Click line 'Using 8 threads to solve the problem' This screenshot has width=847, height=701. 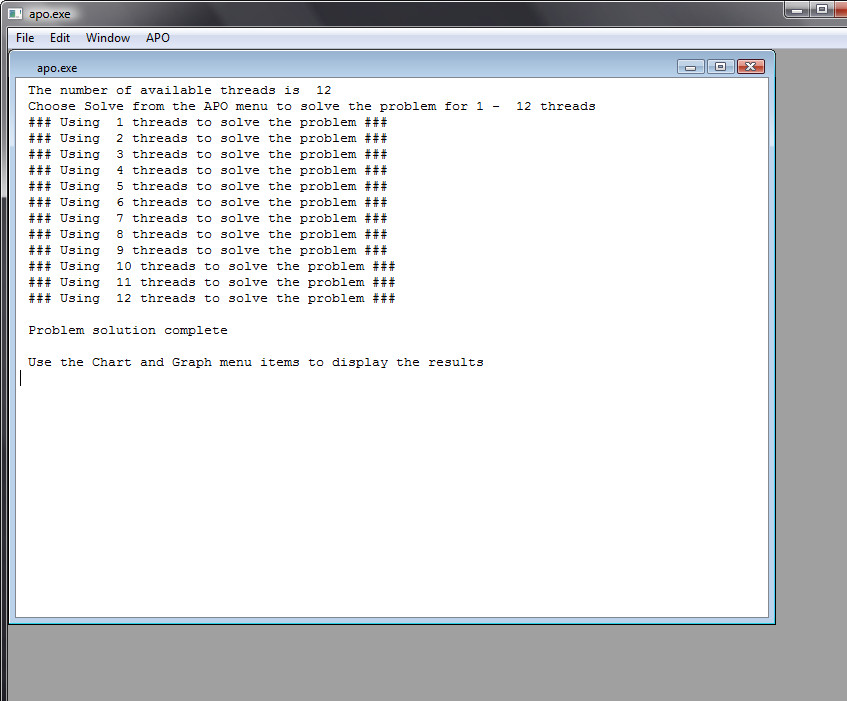click(207, 234)
